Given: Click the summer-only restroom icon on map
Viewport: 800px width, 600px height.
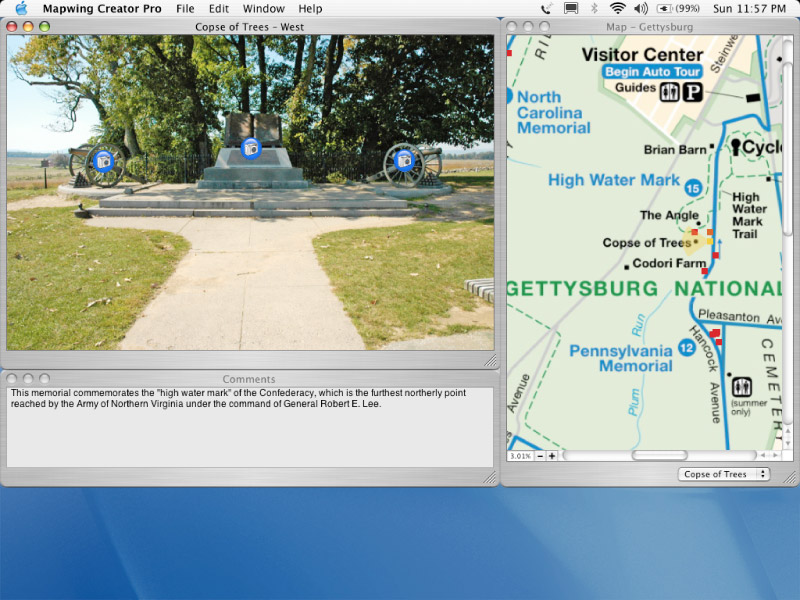Looking at the screenshot, I should coord(741,387).
